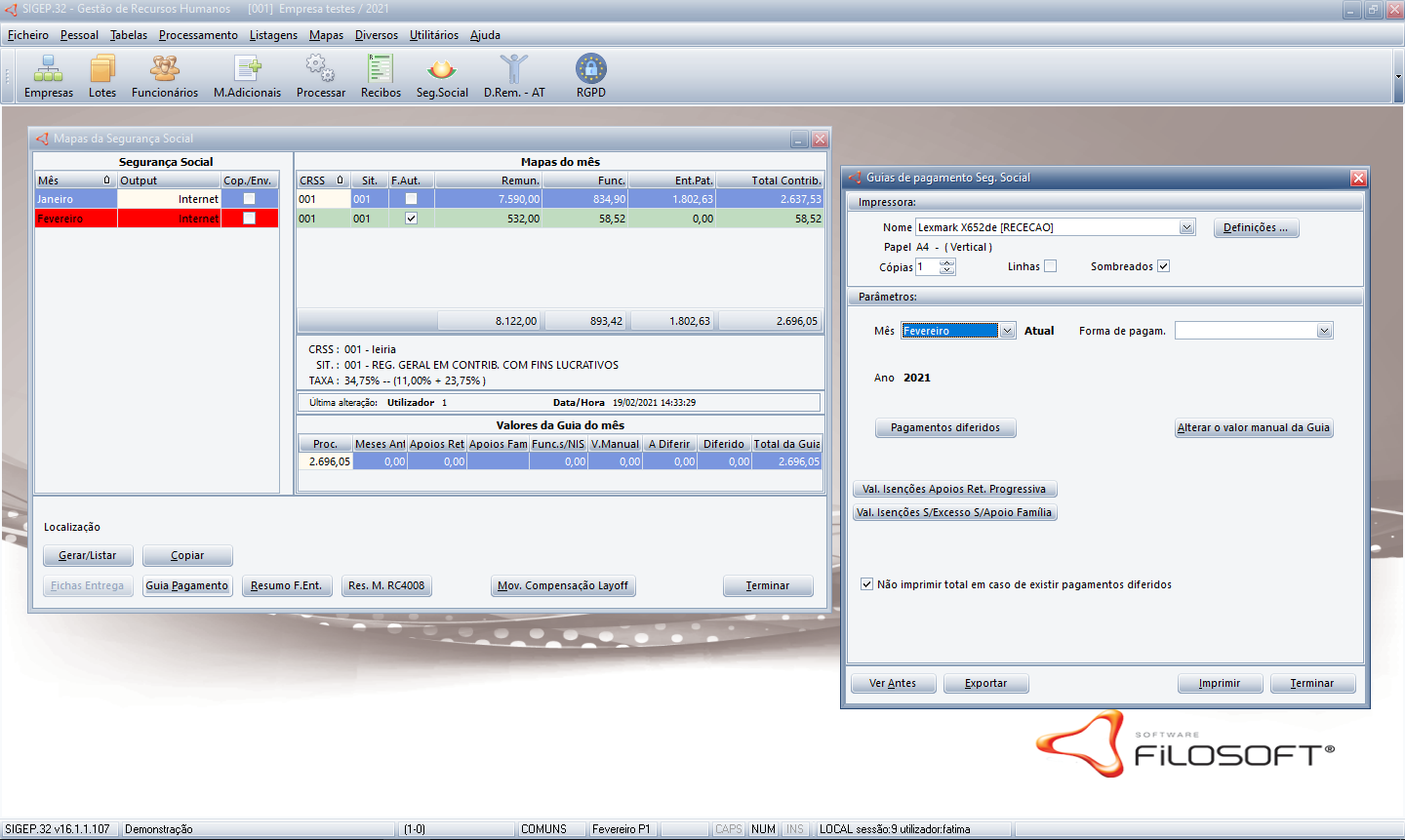Open the Forma de pagam. dropdown

1324,331
